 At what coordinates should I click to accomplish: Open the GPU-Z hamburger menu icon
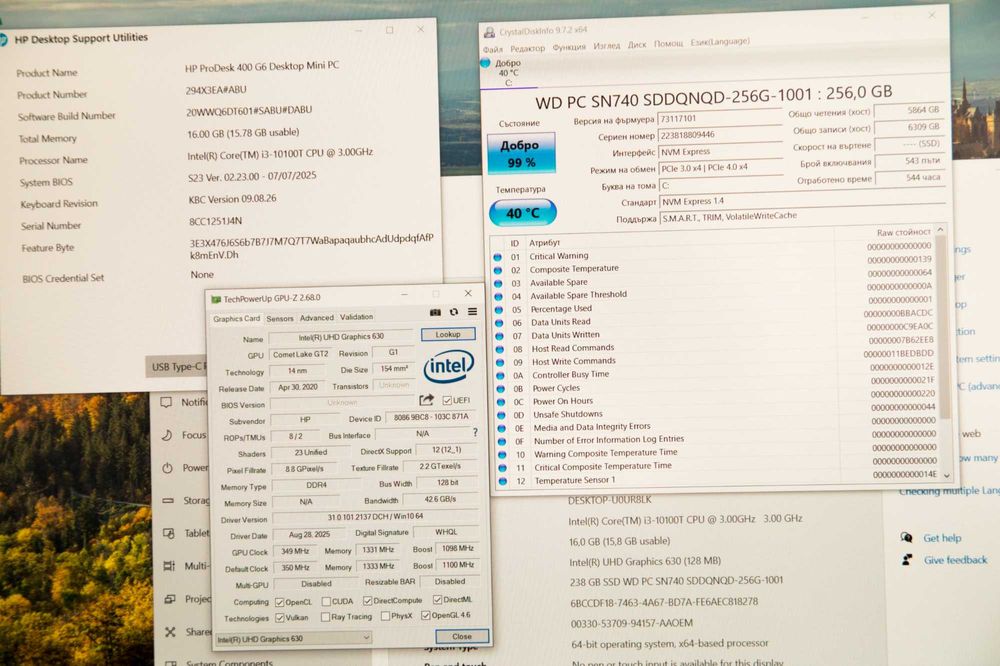(473, 312)
